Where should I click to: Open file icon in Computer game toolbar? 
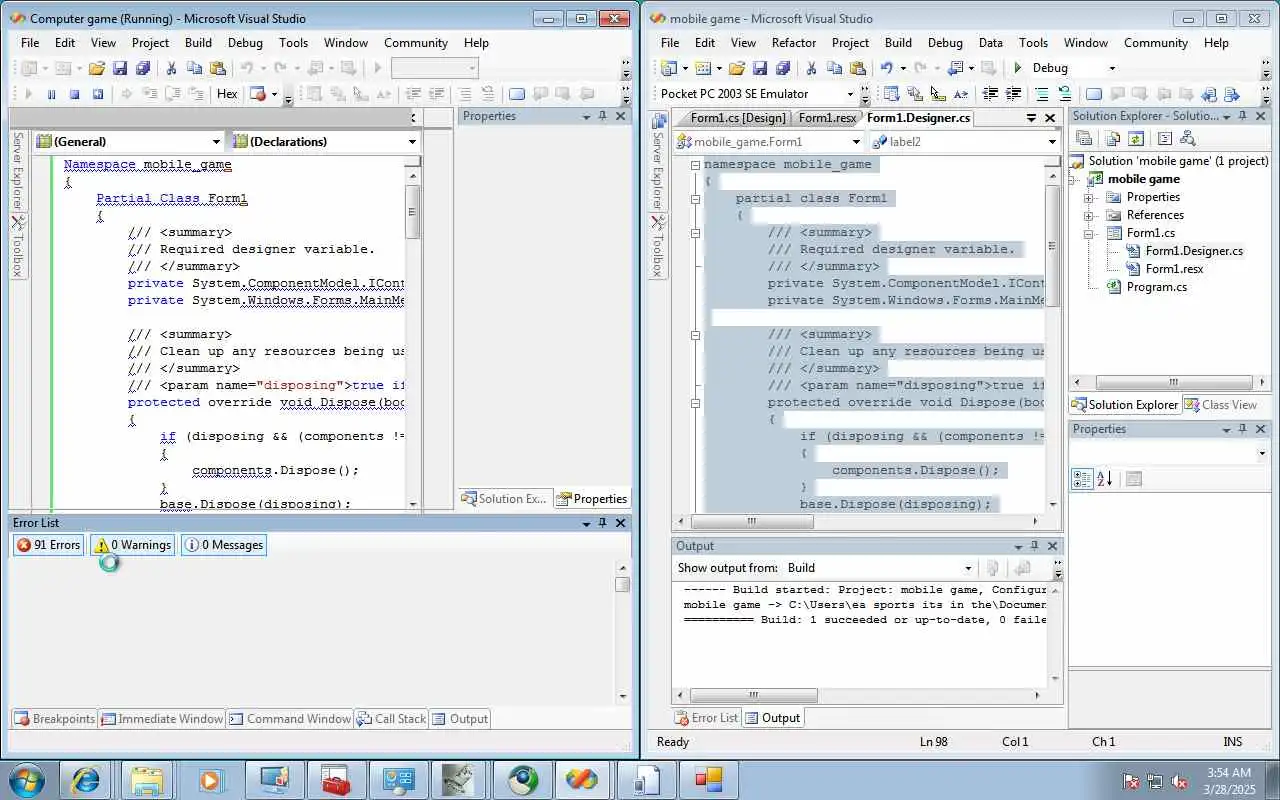[96, 68]
